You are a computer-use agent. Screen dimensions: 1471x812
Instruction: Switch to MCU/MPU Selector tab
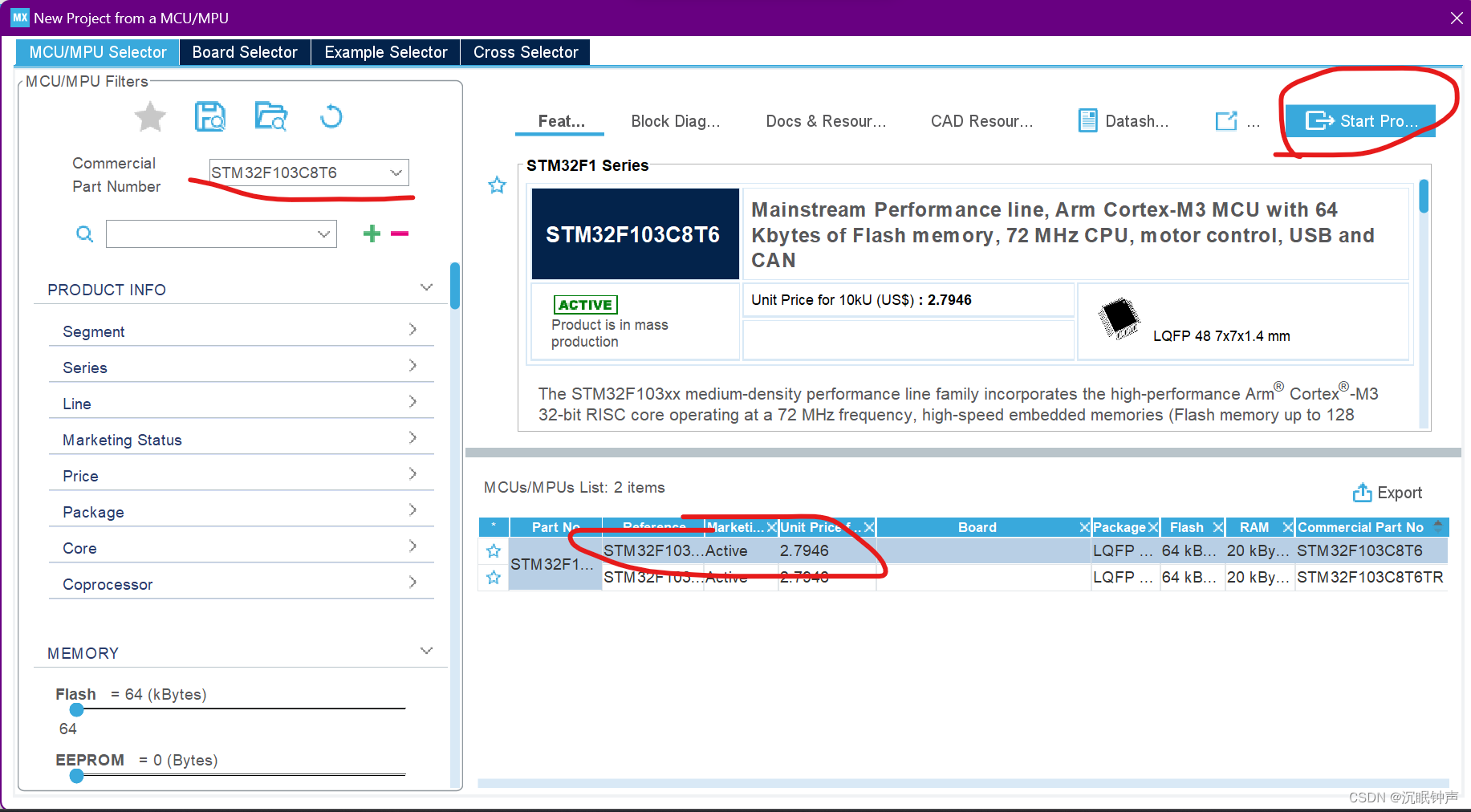pos(97,52)
